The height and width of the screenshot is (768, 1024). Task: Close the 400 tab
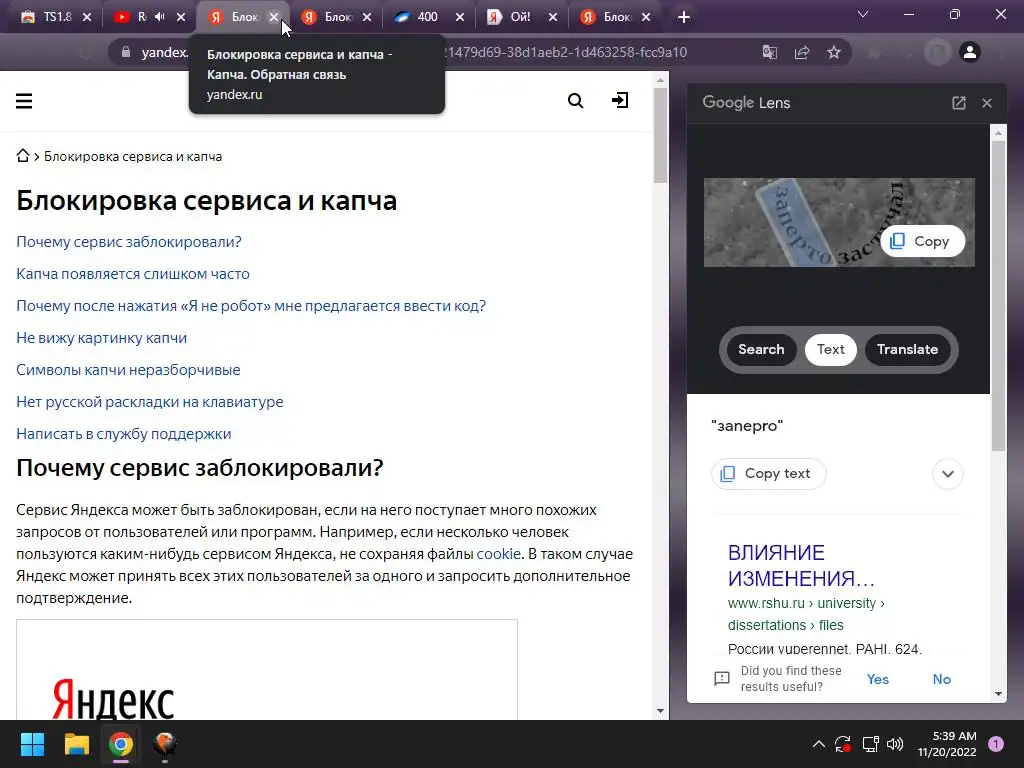click(x=460, y=17)
